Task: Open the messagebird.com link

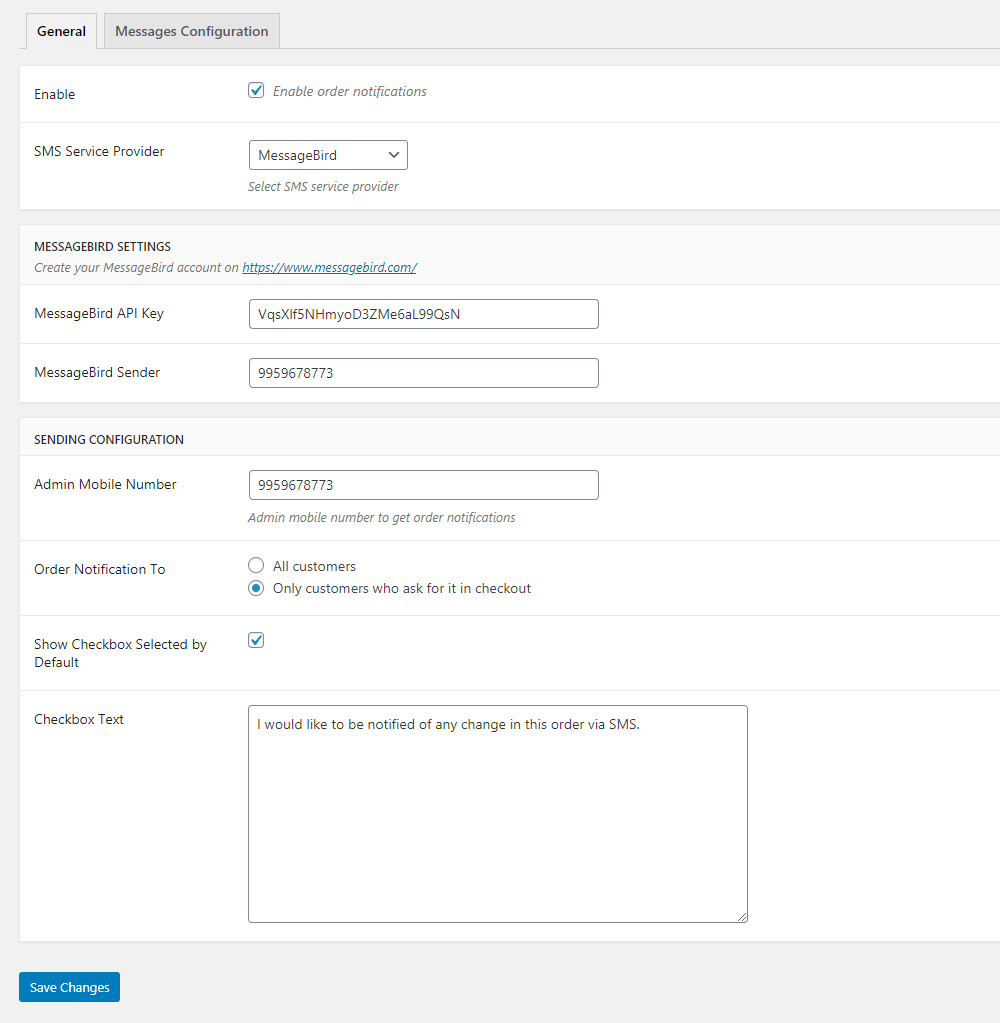Action: [329, 267]
